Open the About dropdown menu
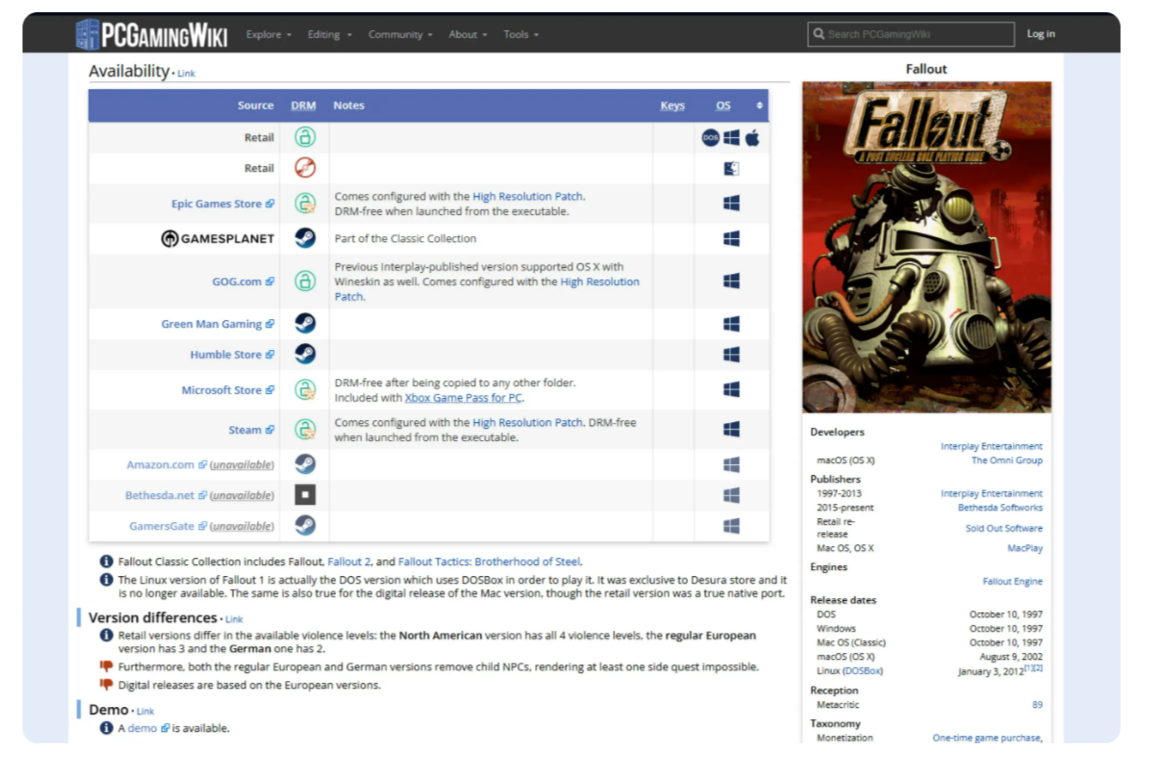 (468, 34)
